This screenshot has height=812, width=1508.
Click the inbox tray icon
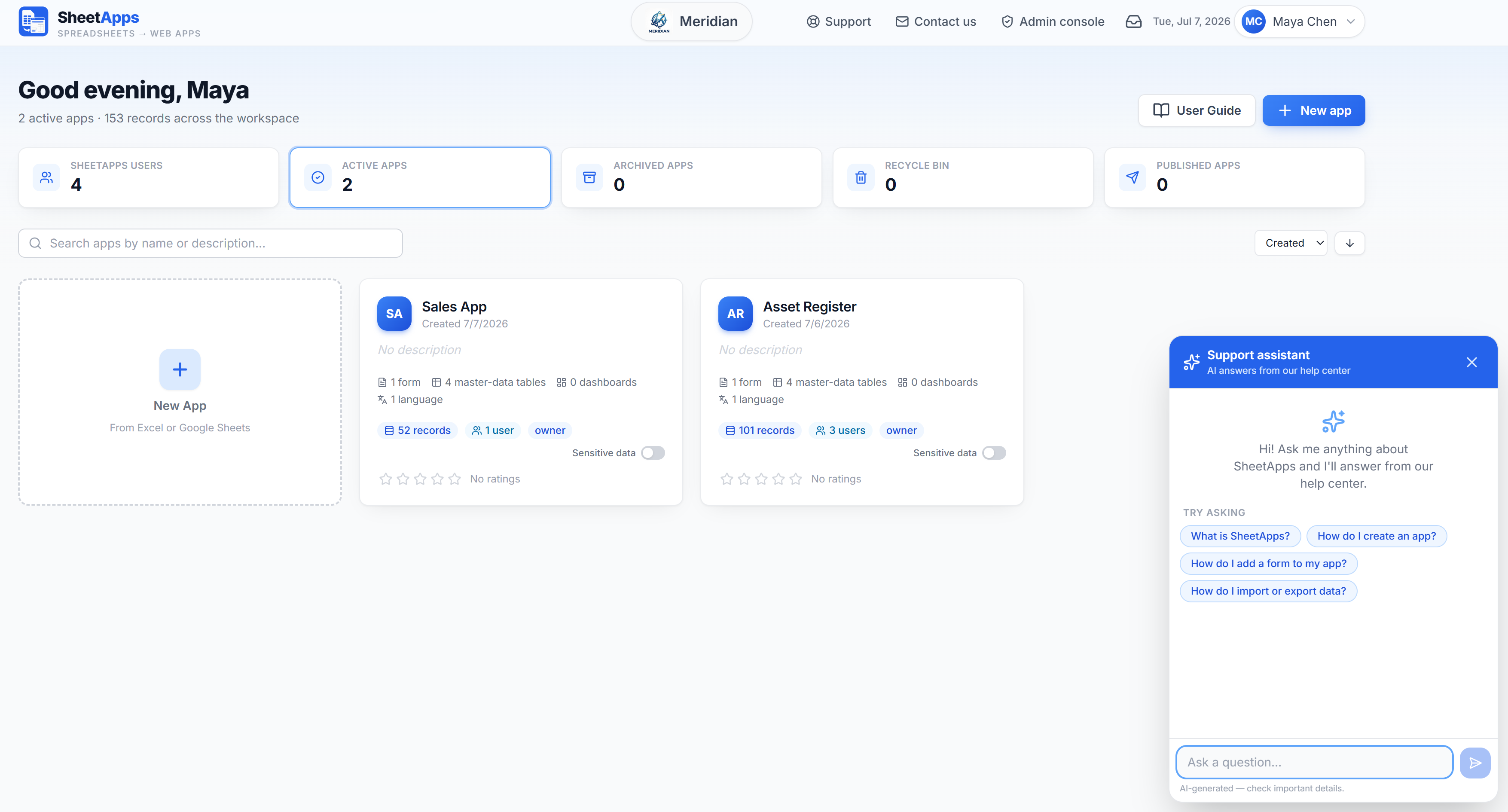[1133, 21]
